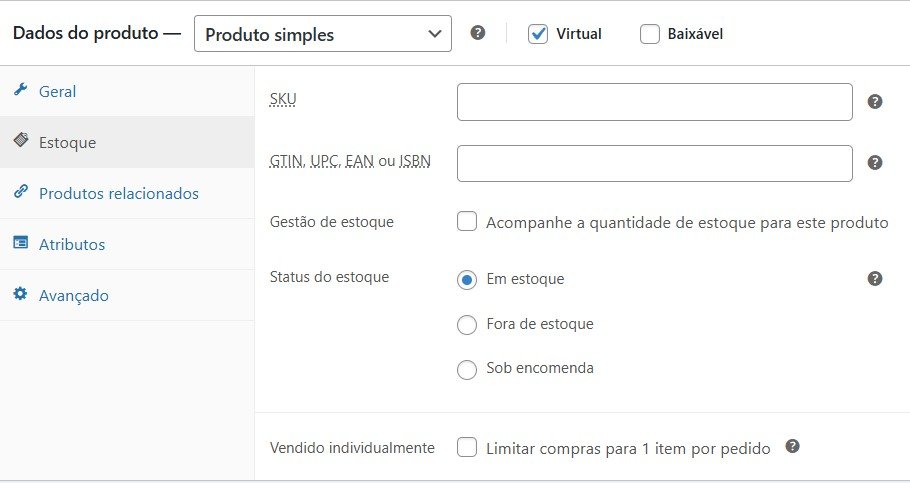Click the help icon for sold individually
This screenshot has height=483, width=910.
click(x=792, y=447)
